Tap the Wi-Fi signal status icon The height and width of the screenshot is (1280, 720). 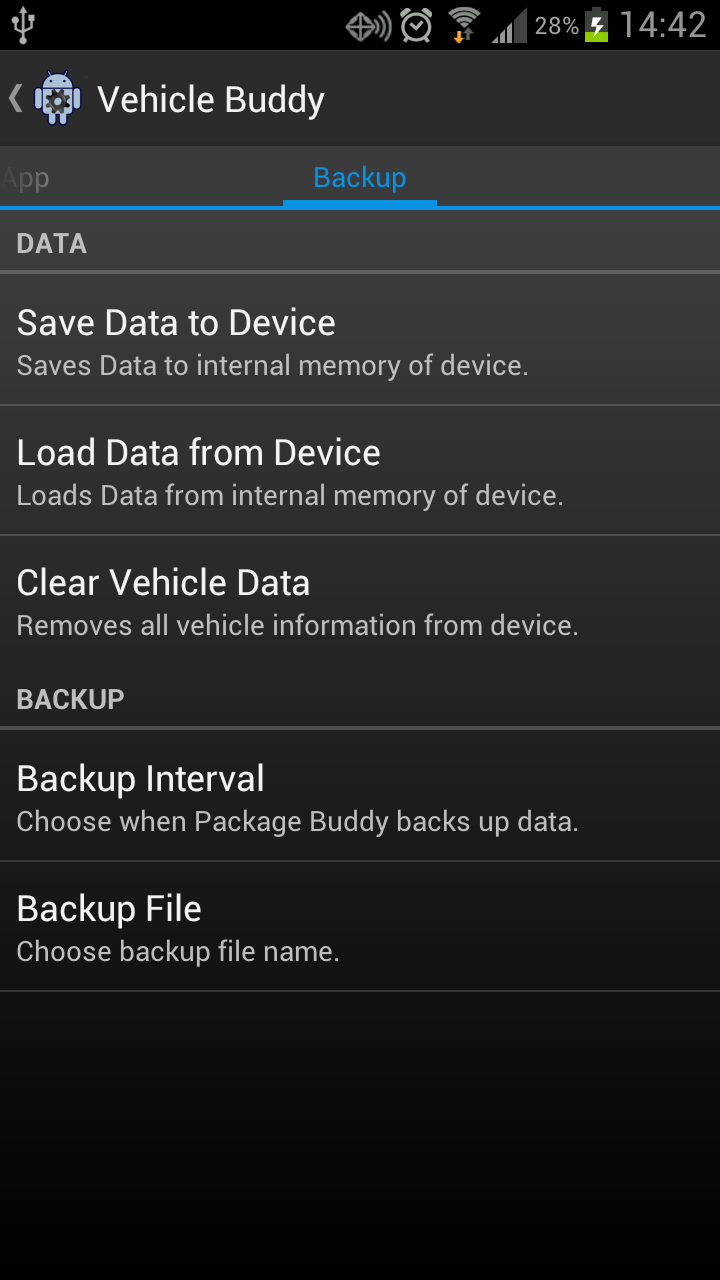coord(464,25)
